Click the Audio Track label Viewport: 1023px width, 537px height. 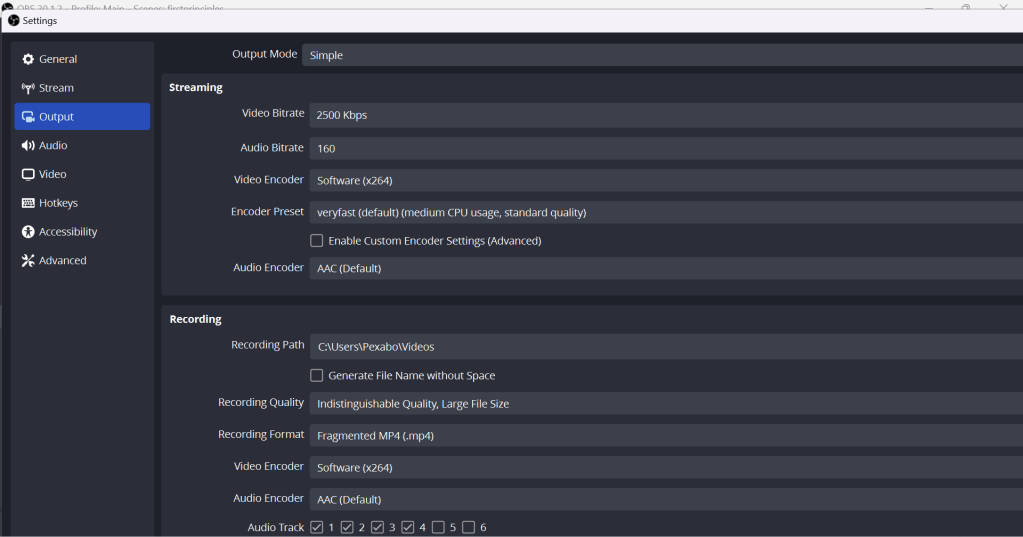pos(275,527)
